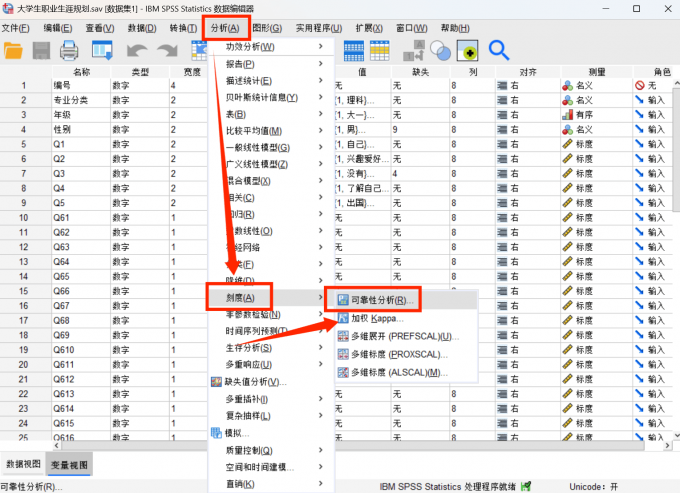Click missing value cell 9 in 性别 row

tap(420, 130)
